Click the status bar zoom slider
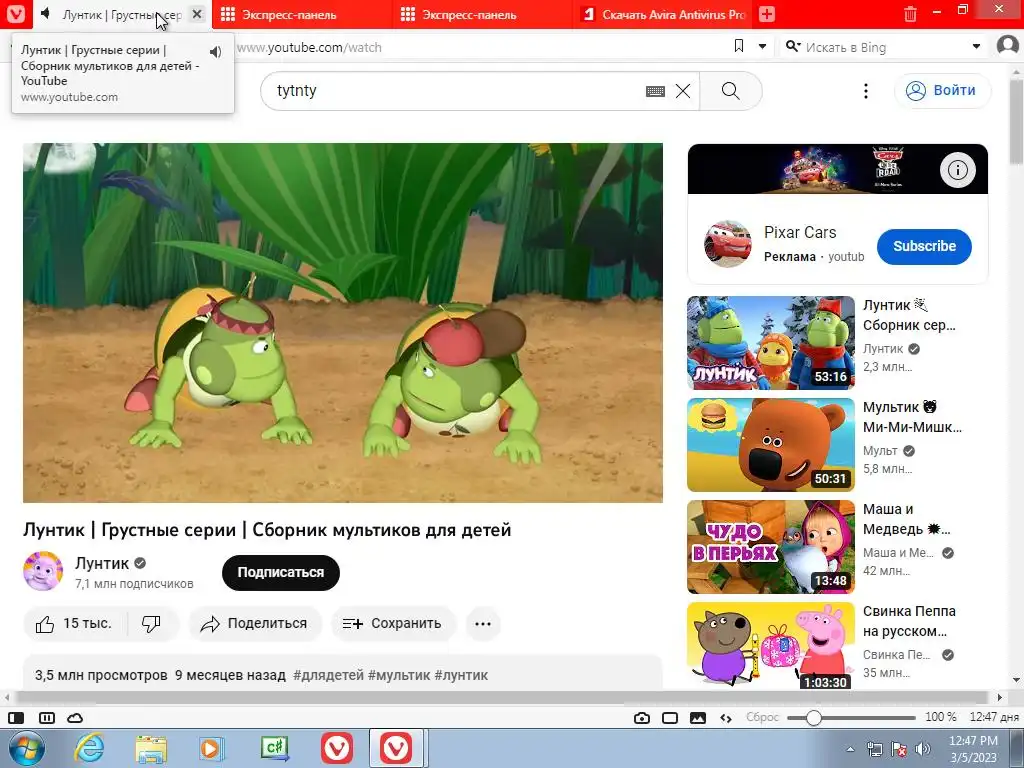1024x768 pixels. coord(851,718)
